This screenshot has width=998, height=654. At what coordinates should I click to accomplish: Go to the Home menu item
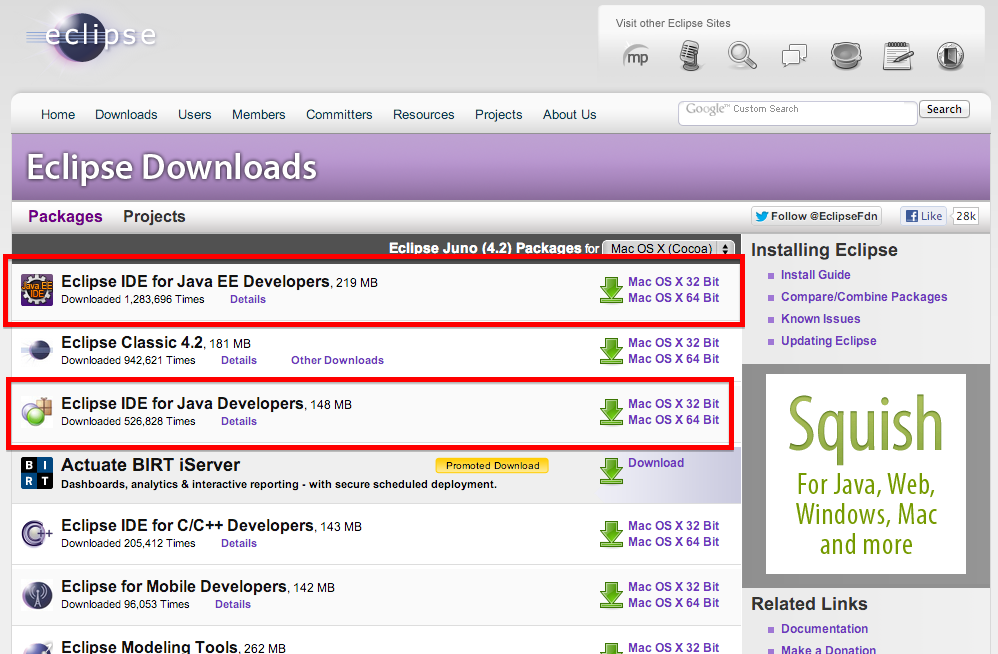(58, 115)
